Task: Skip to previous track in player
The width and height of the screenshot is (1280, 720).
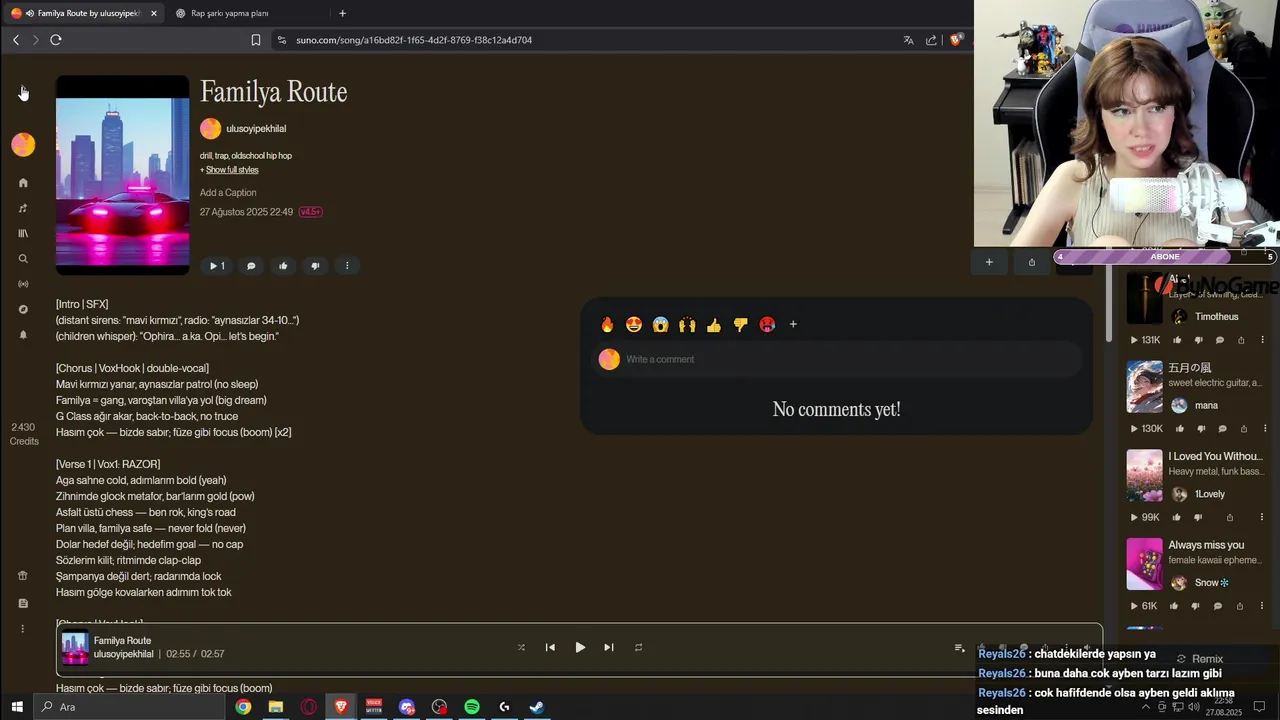Action: [x=550, y=647]
